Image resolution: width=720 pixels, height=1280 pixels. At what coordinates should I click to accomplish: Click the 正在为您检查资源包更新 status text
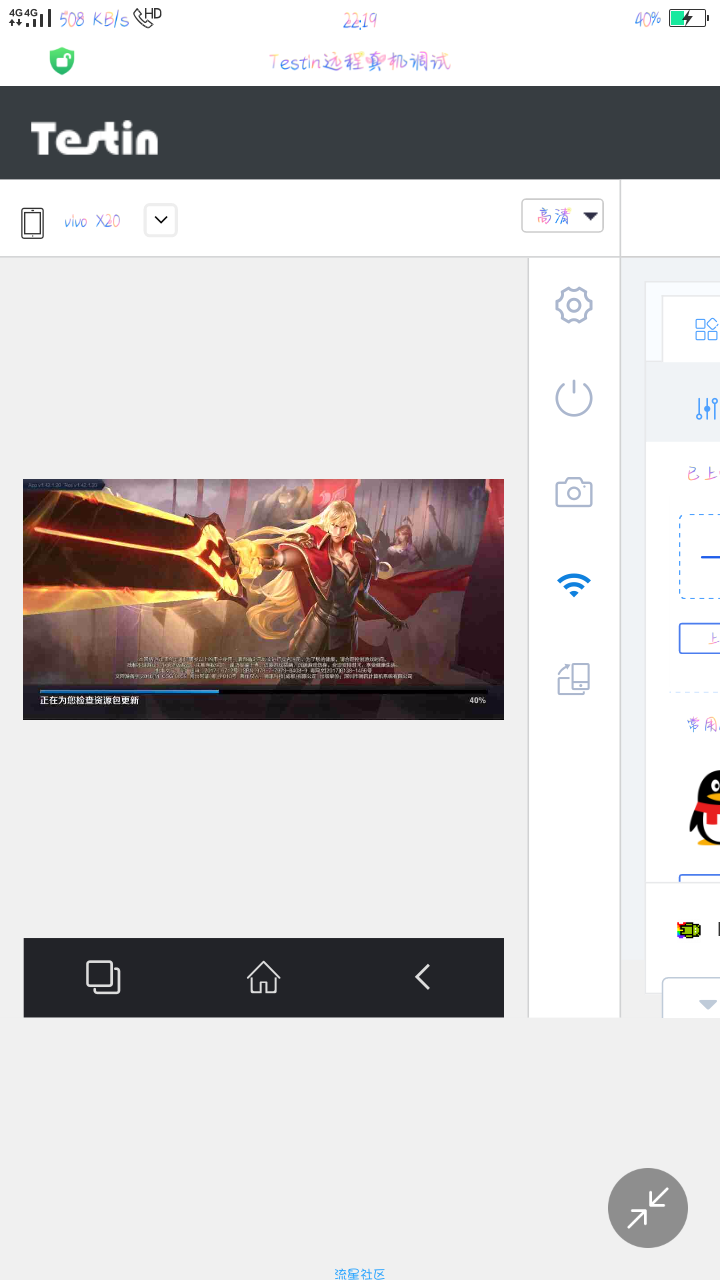point(89,701)
